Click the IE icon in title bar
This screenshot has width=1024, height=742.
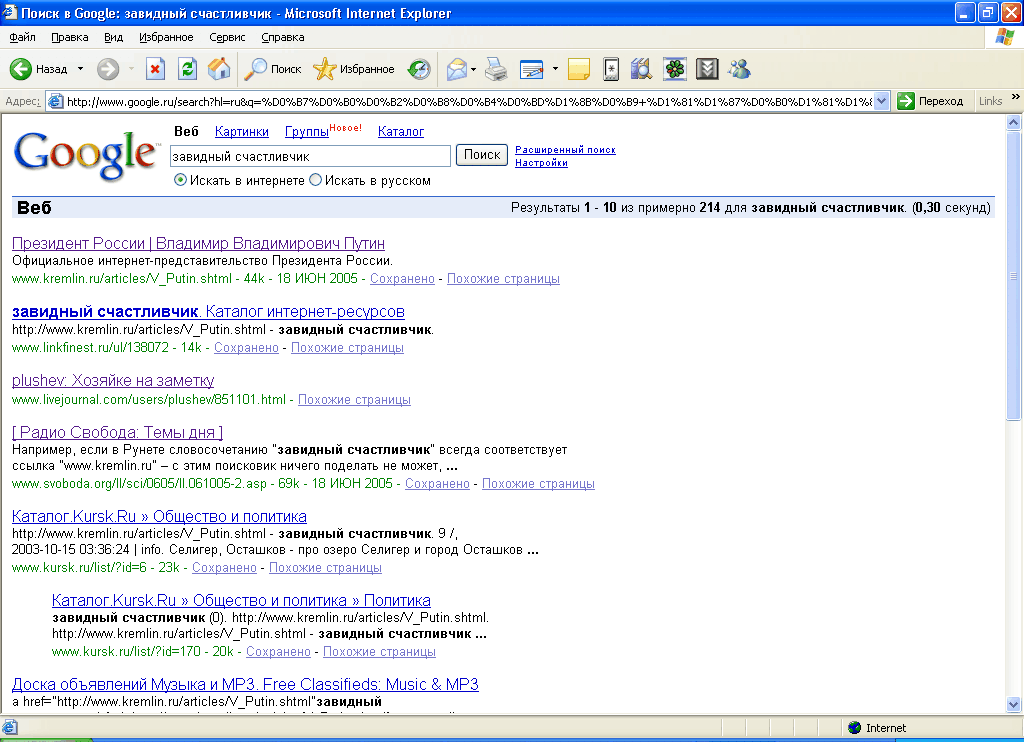pos(10,12)
